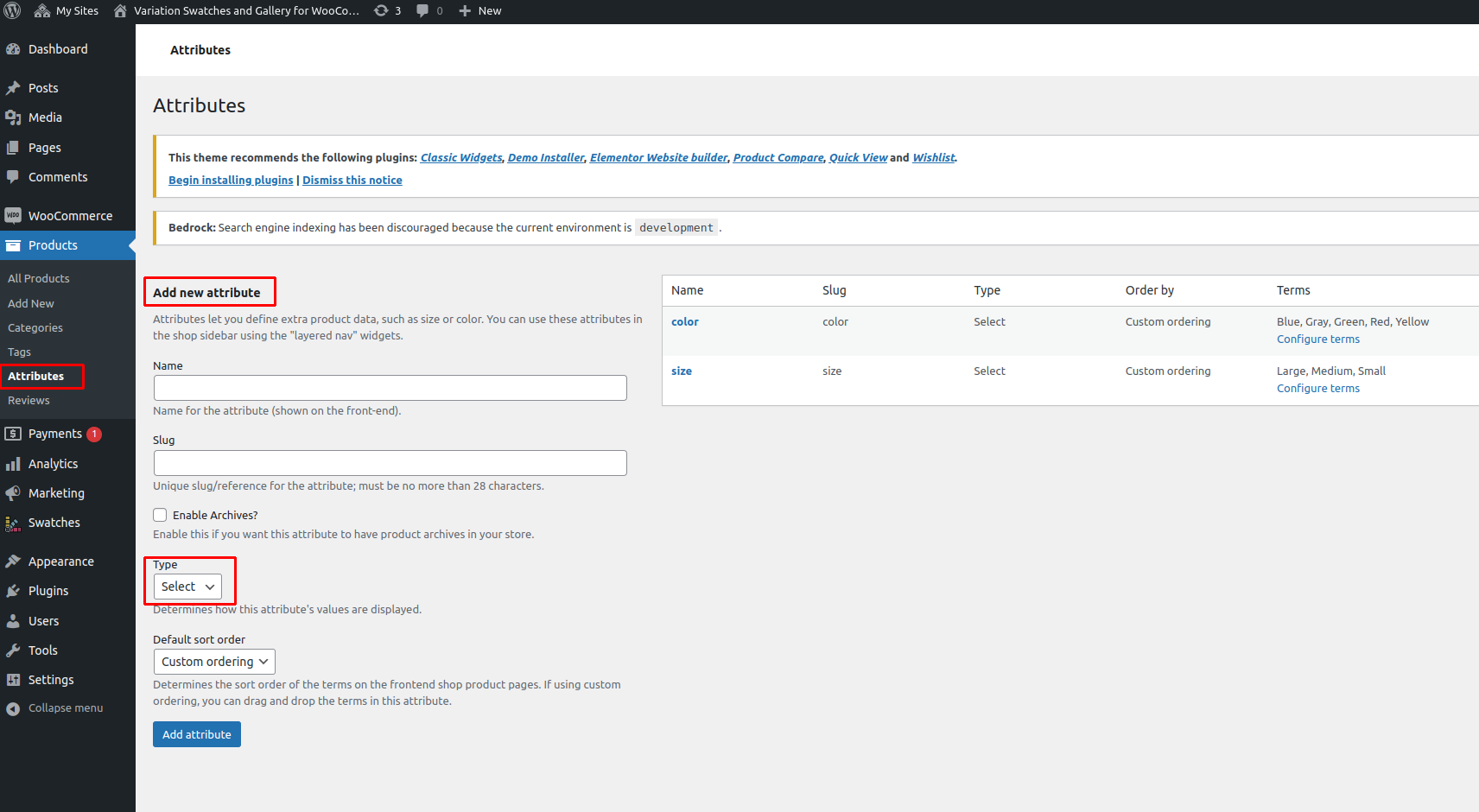
Task: Click inside the attribute Name field
Action: pos(390,387)
